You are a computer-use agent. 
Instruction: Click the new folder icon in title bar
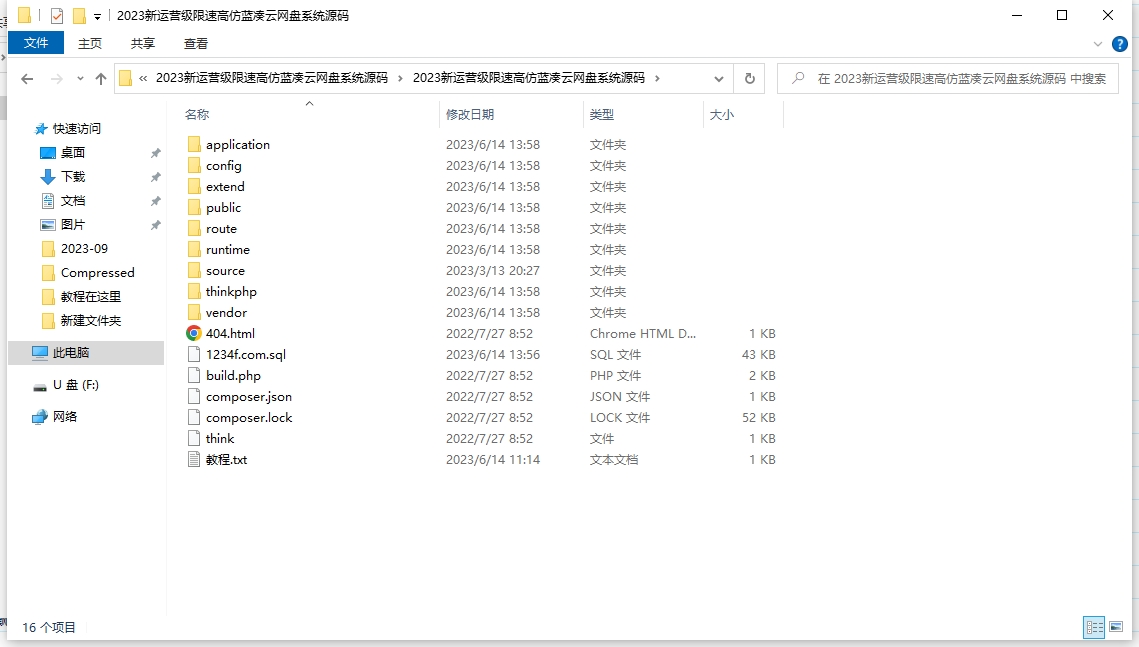79,15
